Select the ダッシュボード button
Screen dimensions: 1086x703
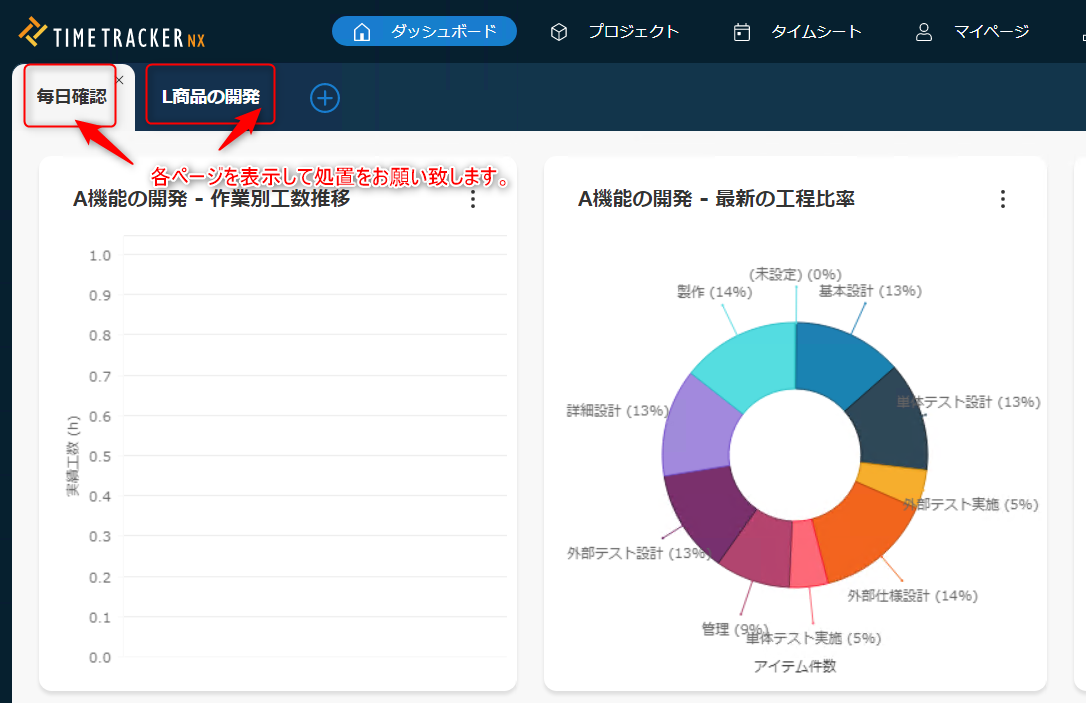click(x=442, y=32)
